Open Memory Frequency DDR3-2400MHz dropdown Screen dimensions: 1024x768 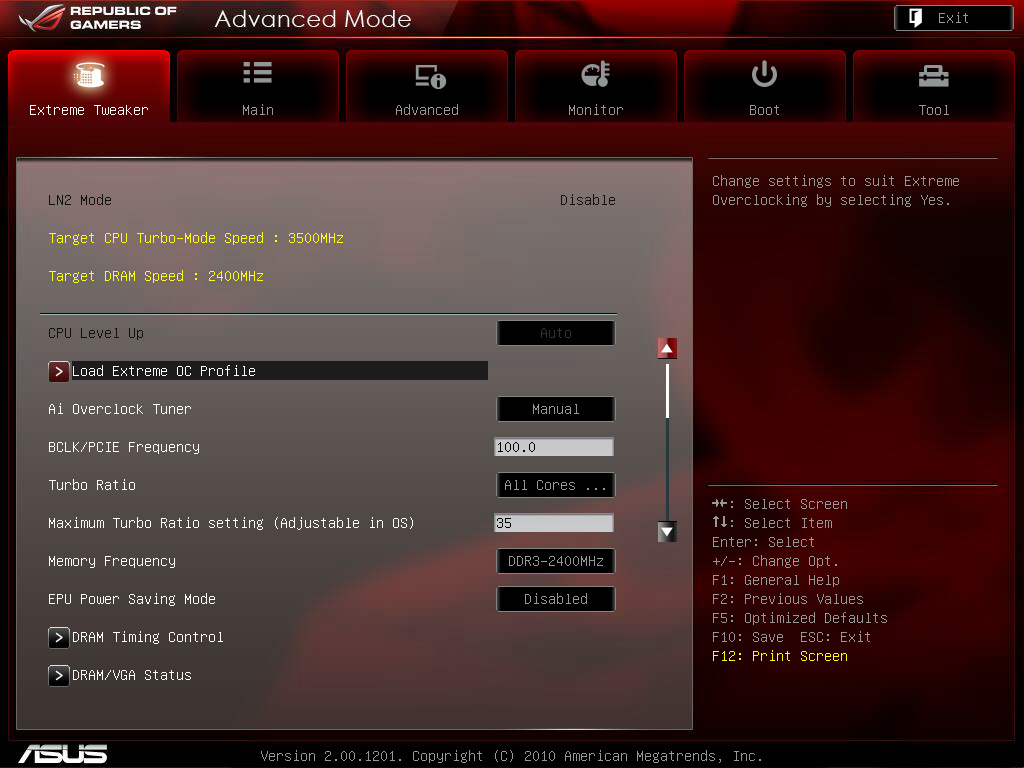point(555,561)
